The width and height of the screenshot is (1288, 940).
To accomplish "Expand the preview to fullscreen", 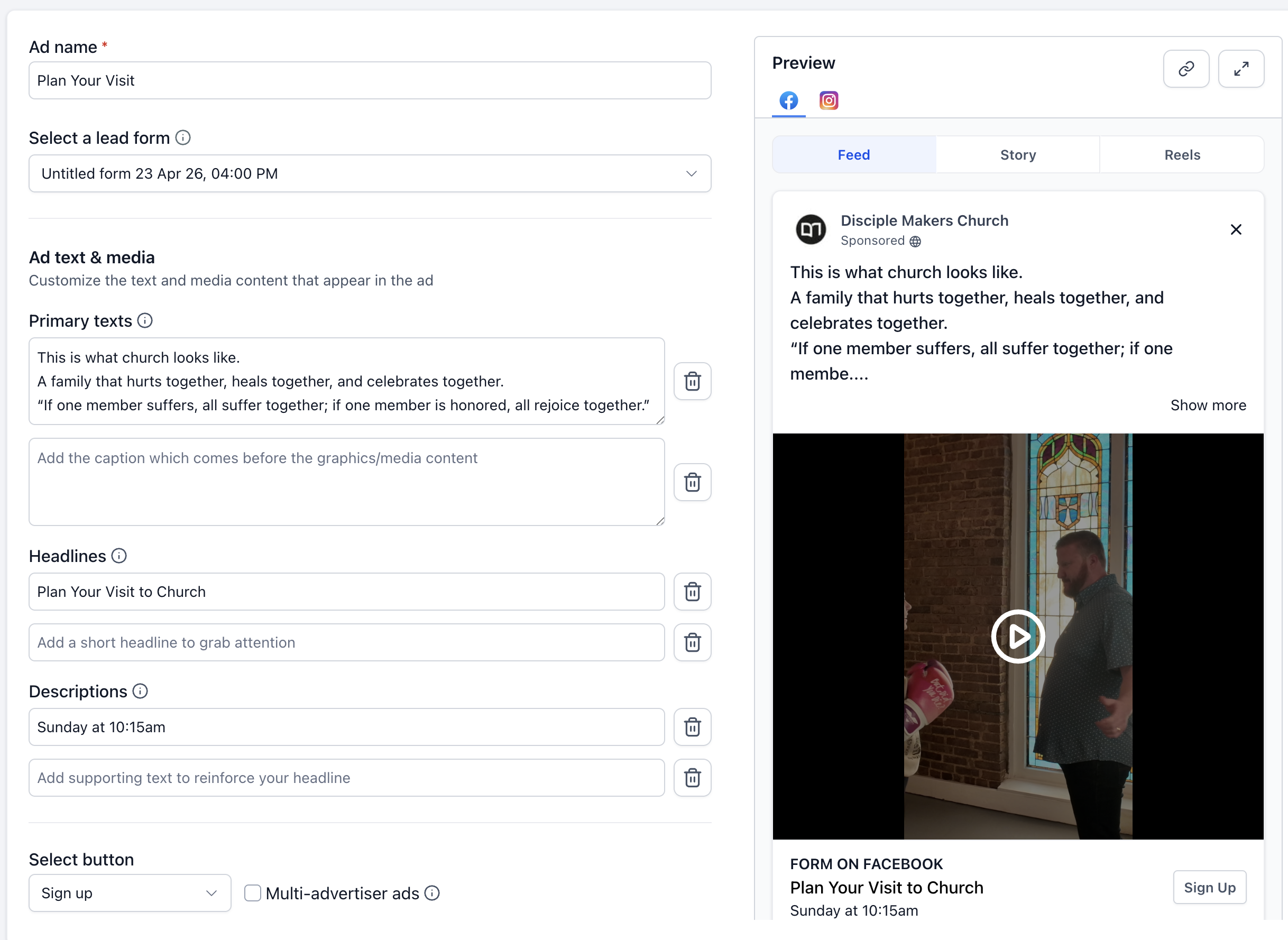I will [1241, 69].
